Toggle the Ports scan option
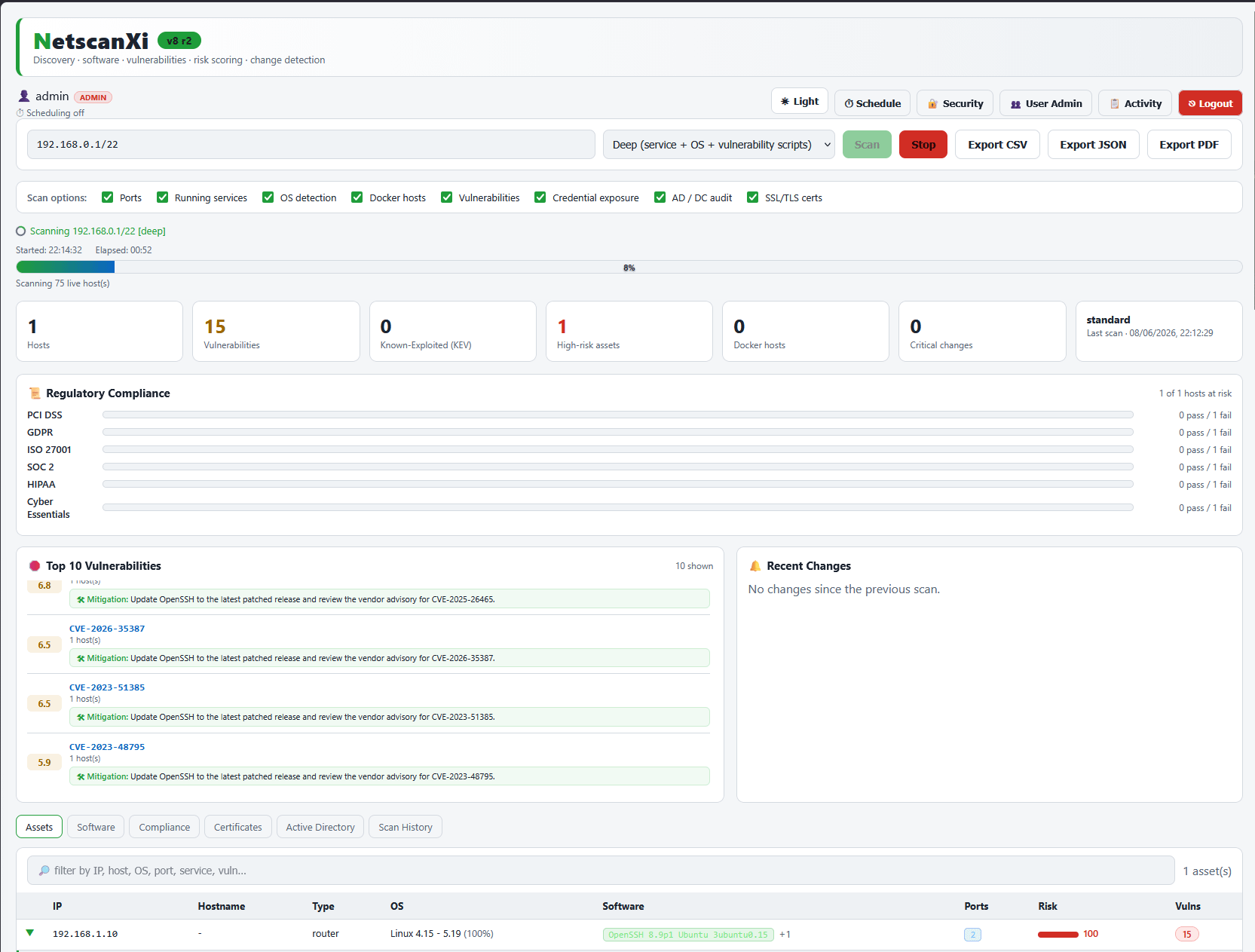Viewport: 1255px width, 952px height. click(x=108, y=197)
